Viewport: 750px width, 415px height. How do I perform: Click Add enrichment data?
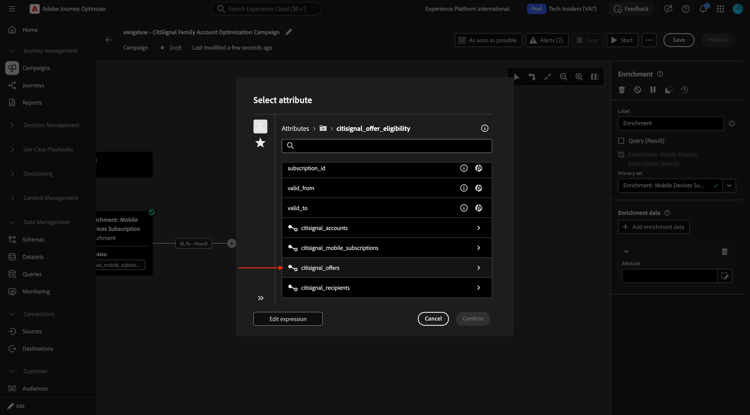pos(654,227)
